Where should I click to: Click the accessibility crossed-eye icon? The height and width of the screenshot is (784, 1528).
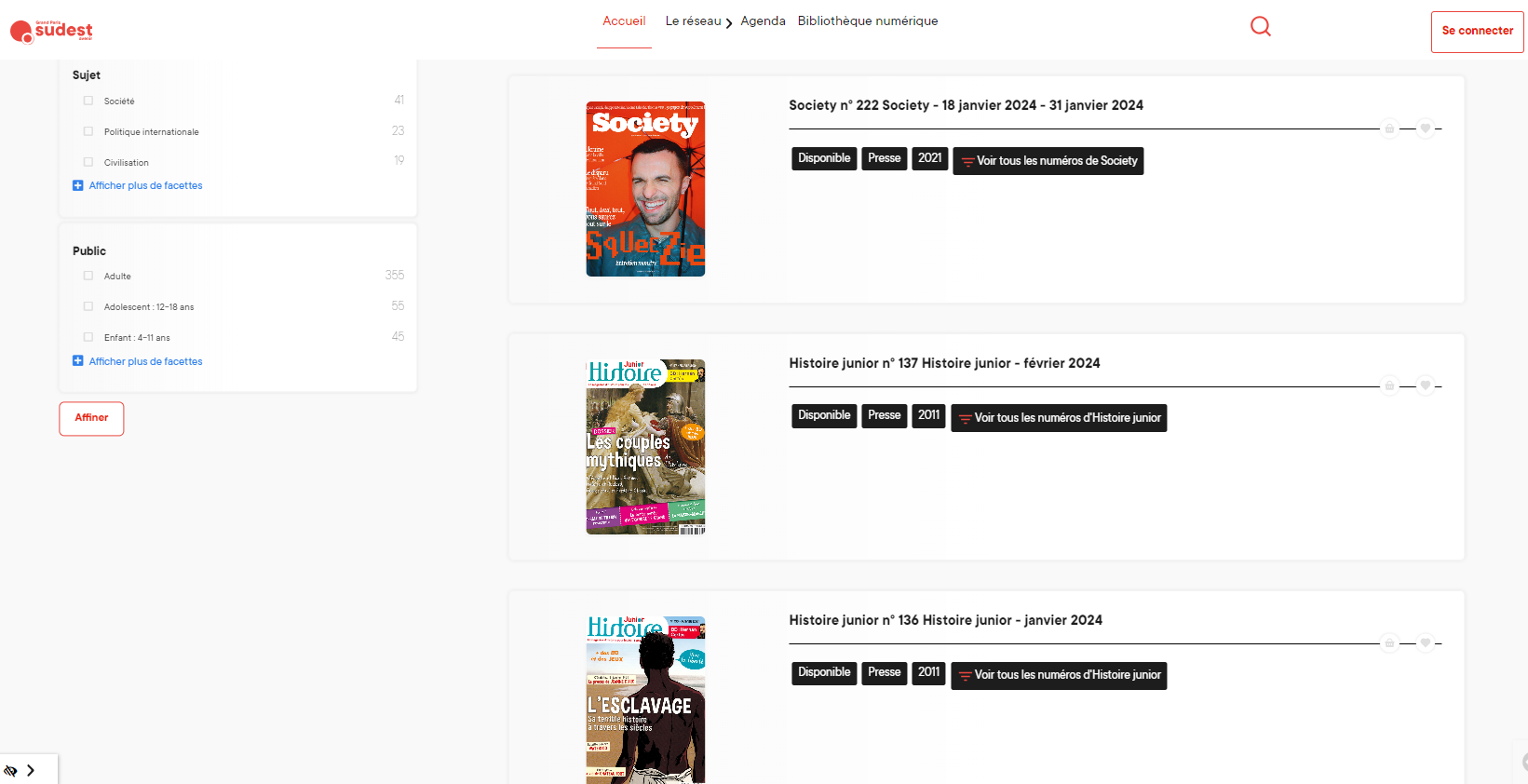coord(10,770)
